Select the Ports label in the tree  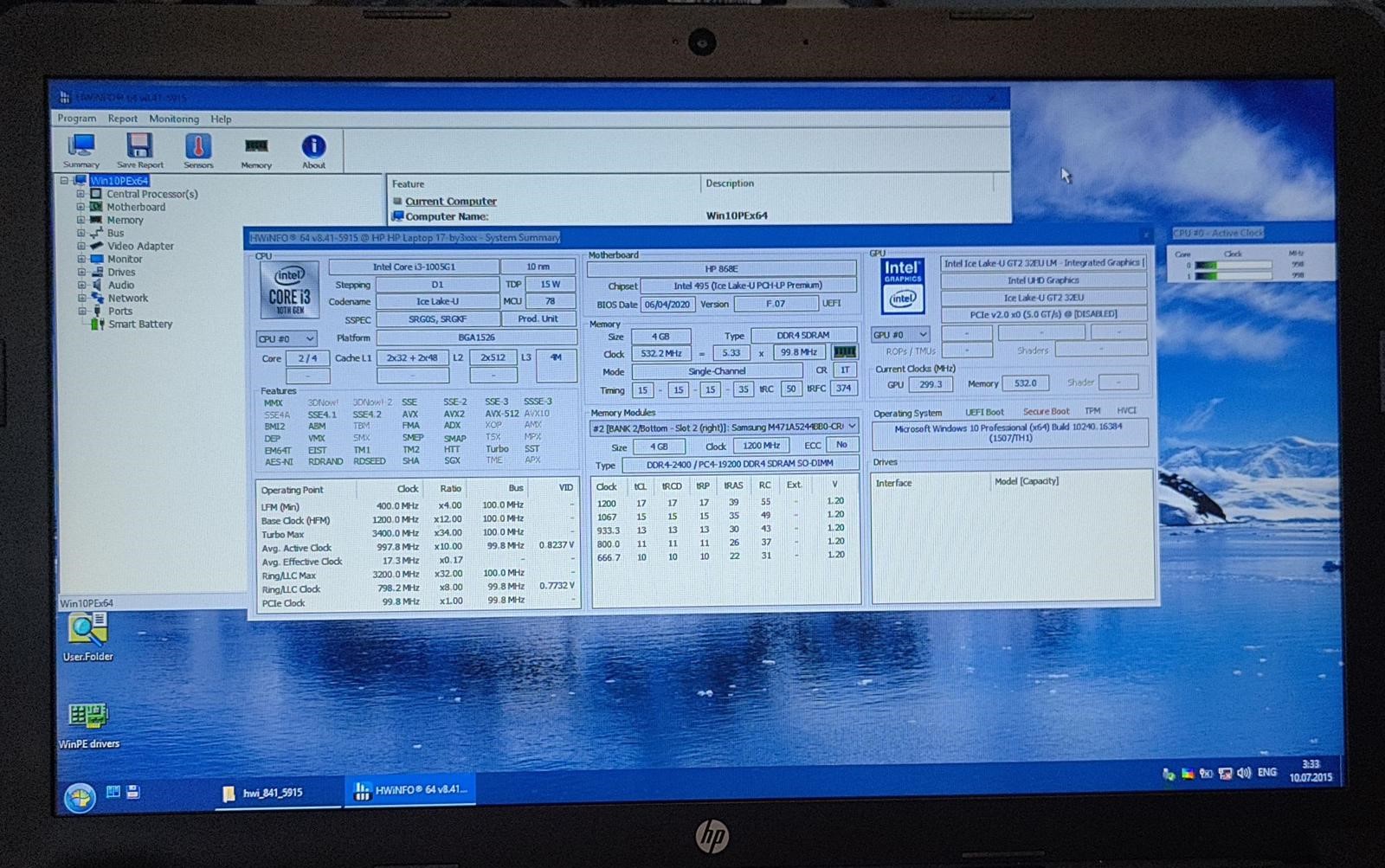(120, 311)
